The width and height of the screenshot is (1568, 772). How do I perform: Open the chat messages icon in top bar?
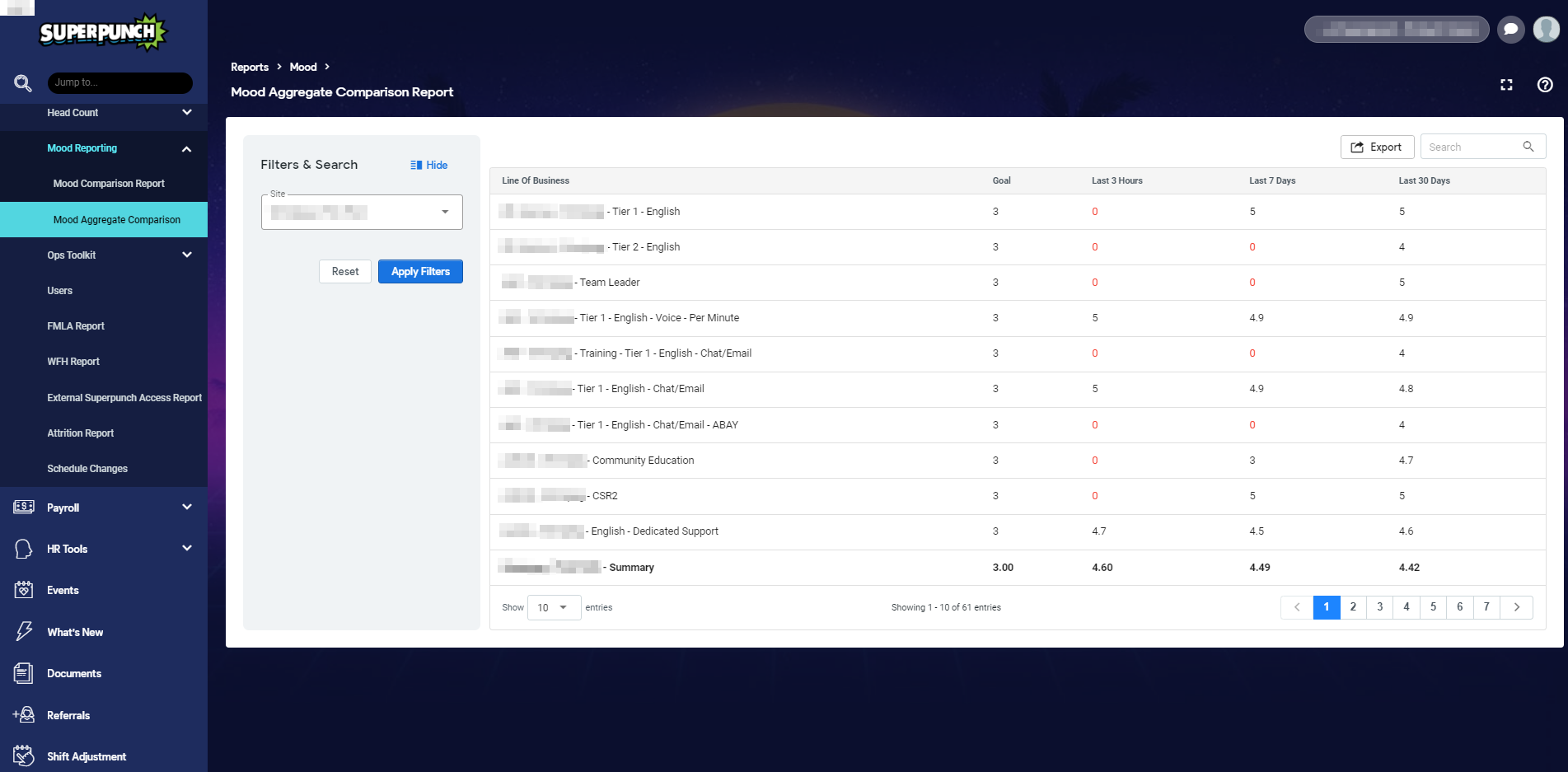tap(1510, 29)
